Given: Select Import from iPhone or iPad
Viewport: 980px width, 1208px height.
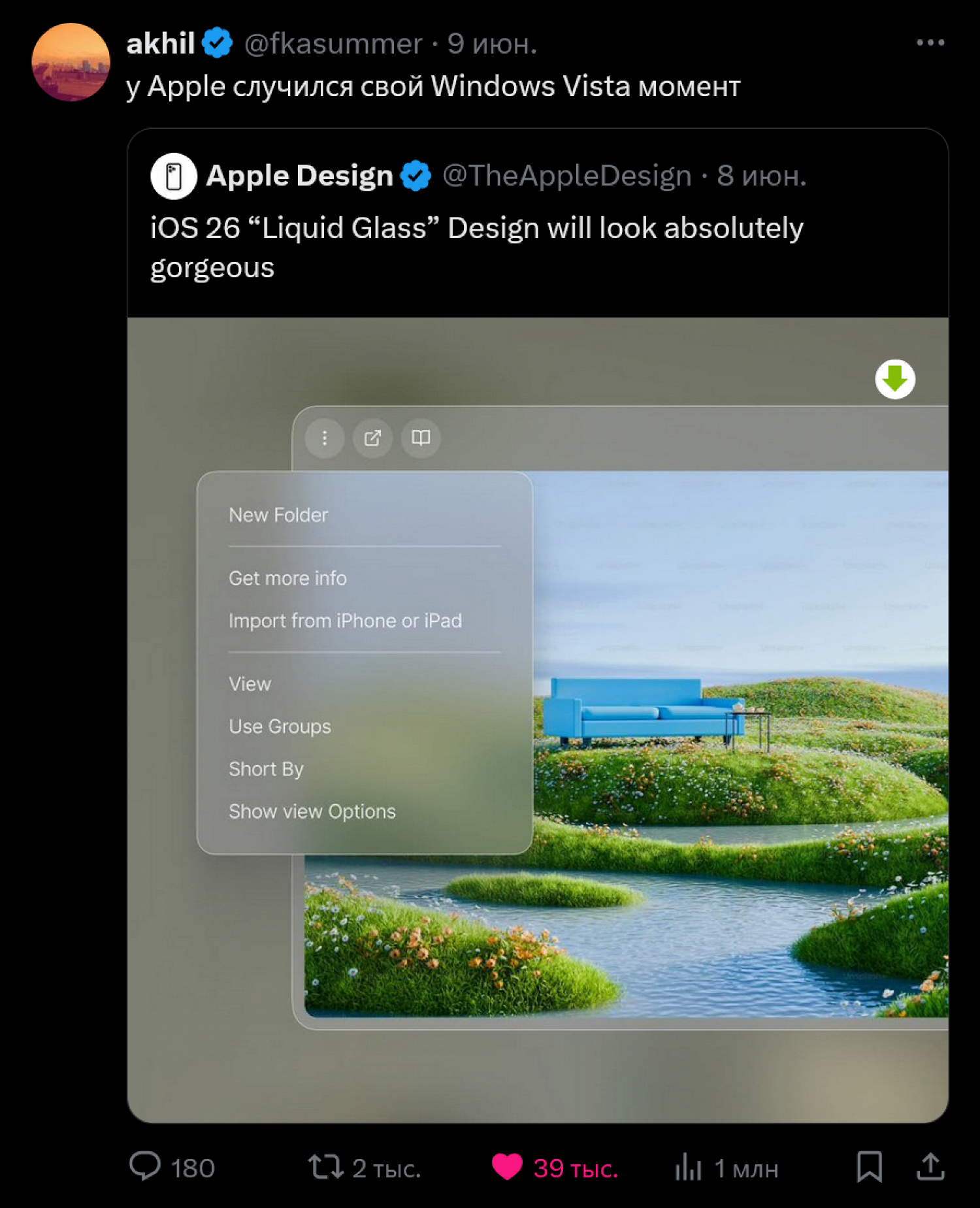Looking at the screenshot, I should point(345,621).
